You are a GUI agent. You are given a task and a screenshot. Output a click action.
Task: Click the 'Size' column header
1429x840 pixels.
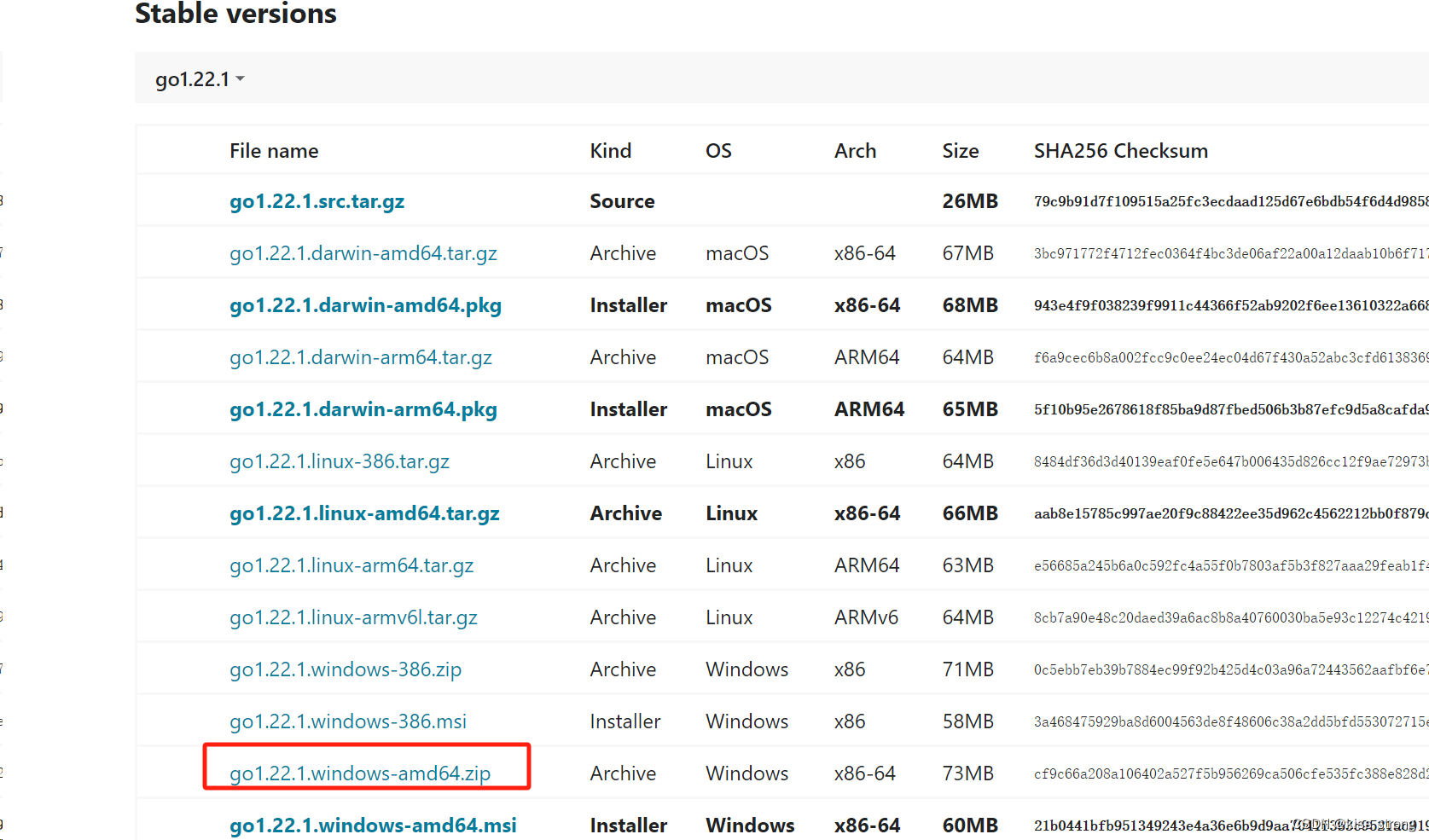(961, 151)
